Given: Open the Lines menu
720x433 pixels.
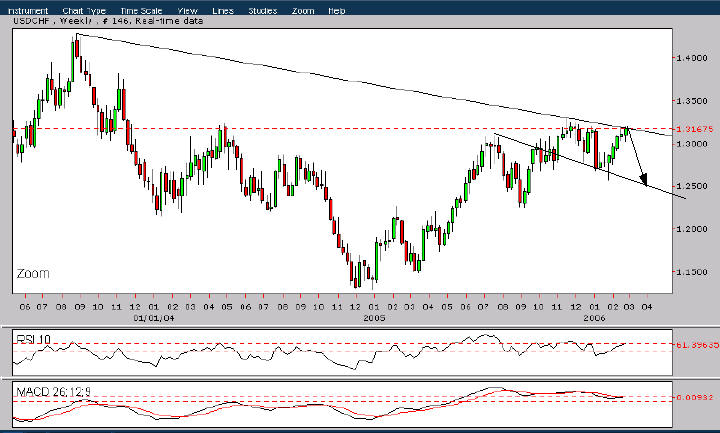Looking at the screenshot, I should tap(223, 11).
